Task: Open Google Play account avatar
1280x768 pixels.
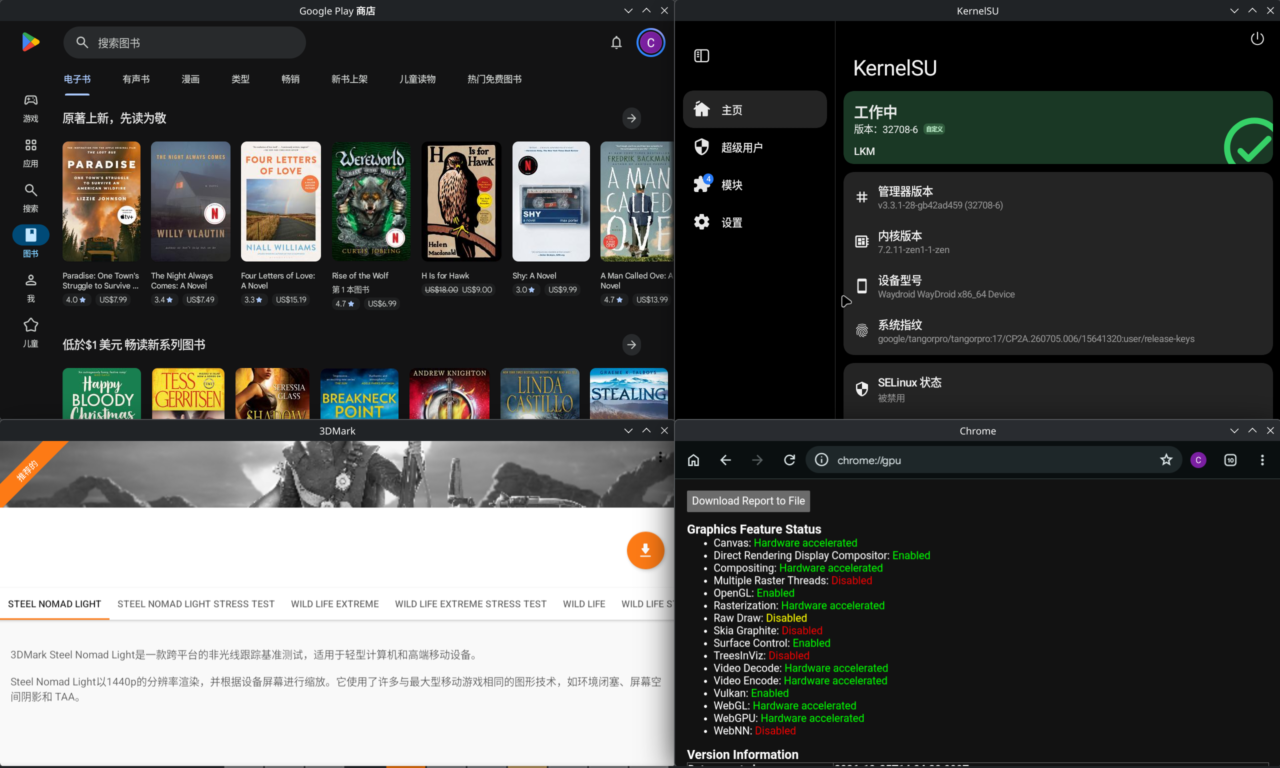Action: 651,42
